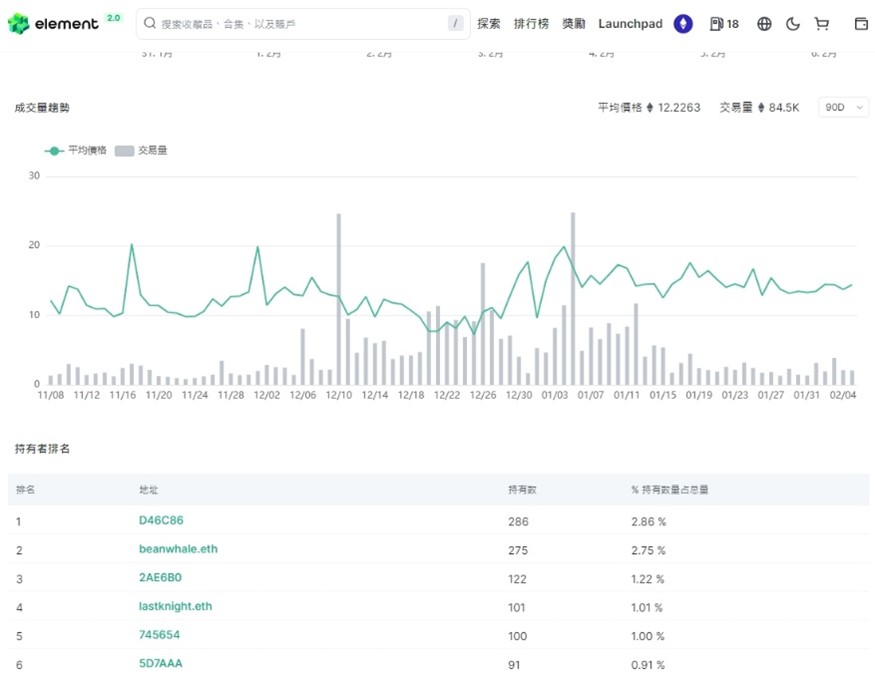This screenshot has height=676, width=875.
Task: Open the shopping cart
Action: tap(822, 24)
